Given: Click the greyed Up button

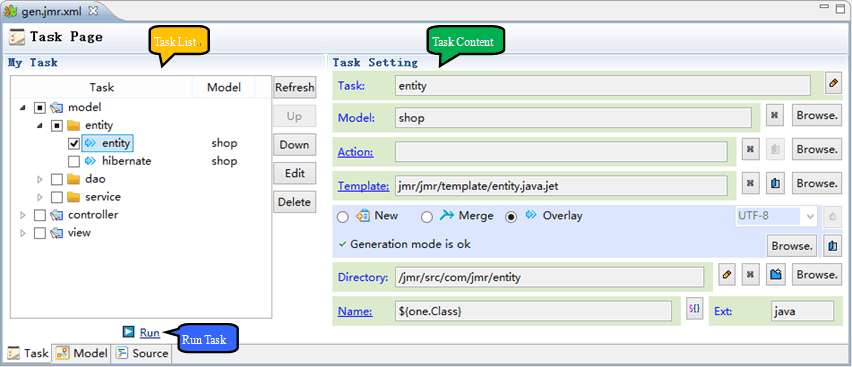Looking at the screenshot, I should click(295, 116).
